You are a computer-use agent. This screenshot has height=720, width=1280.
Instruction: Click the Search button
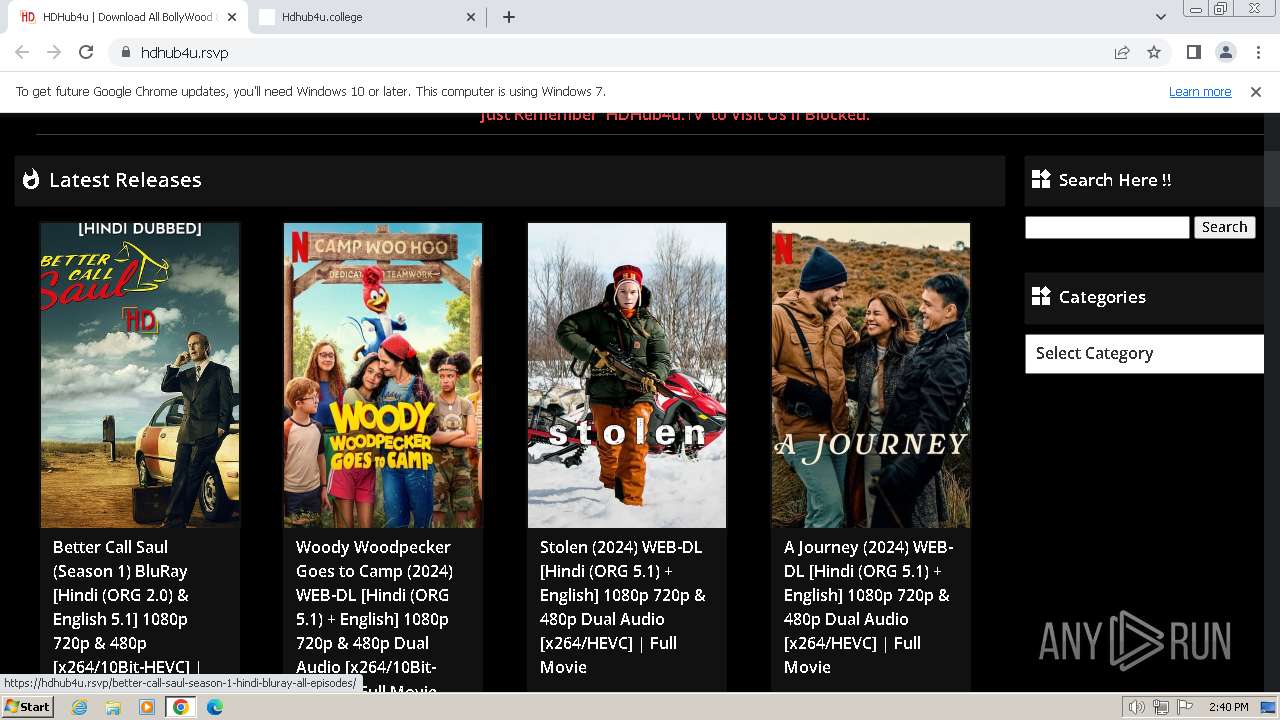coord(1224,227)
